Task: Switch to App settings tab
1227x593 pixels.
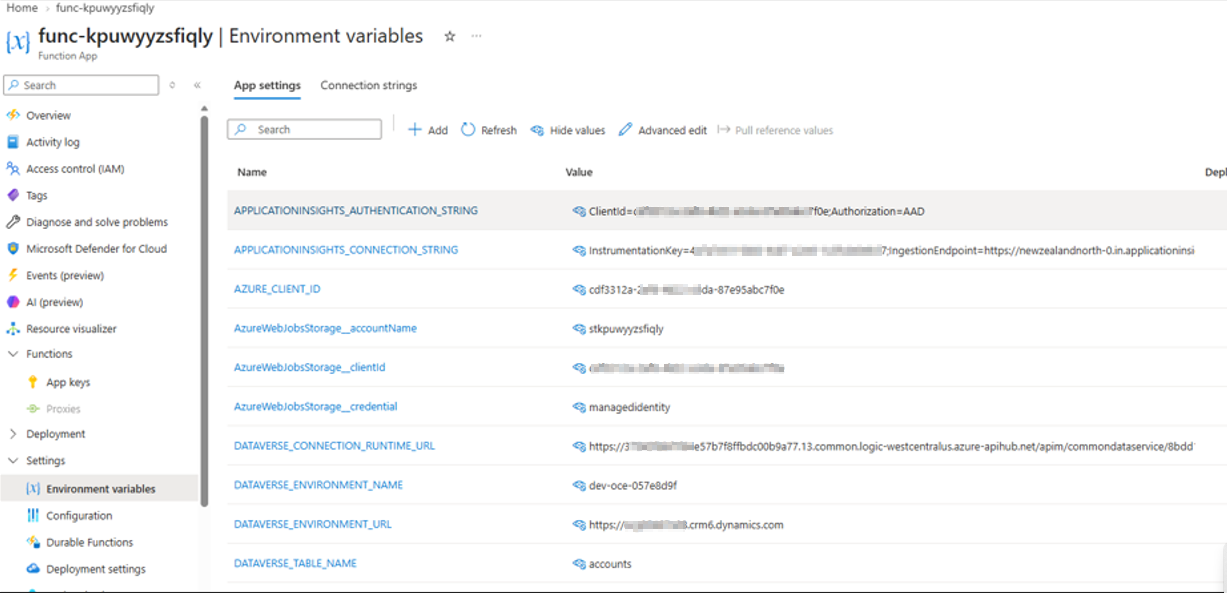Action: tap(267, 86)
